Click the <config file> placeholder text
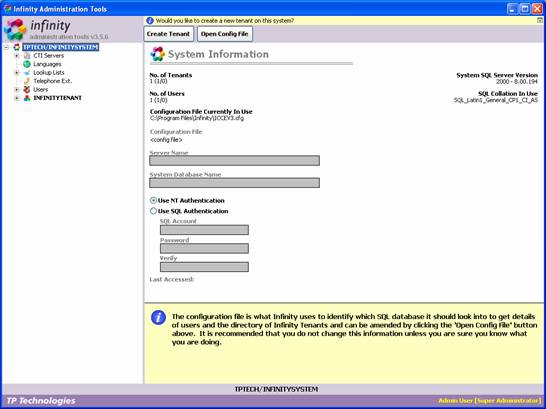Image resolution: width=546 pixels, height=409 pixels. (x=166, y=140)
